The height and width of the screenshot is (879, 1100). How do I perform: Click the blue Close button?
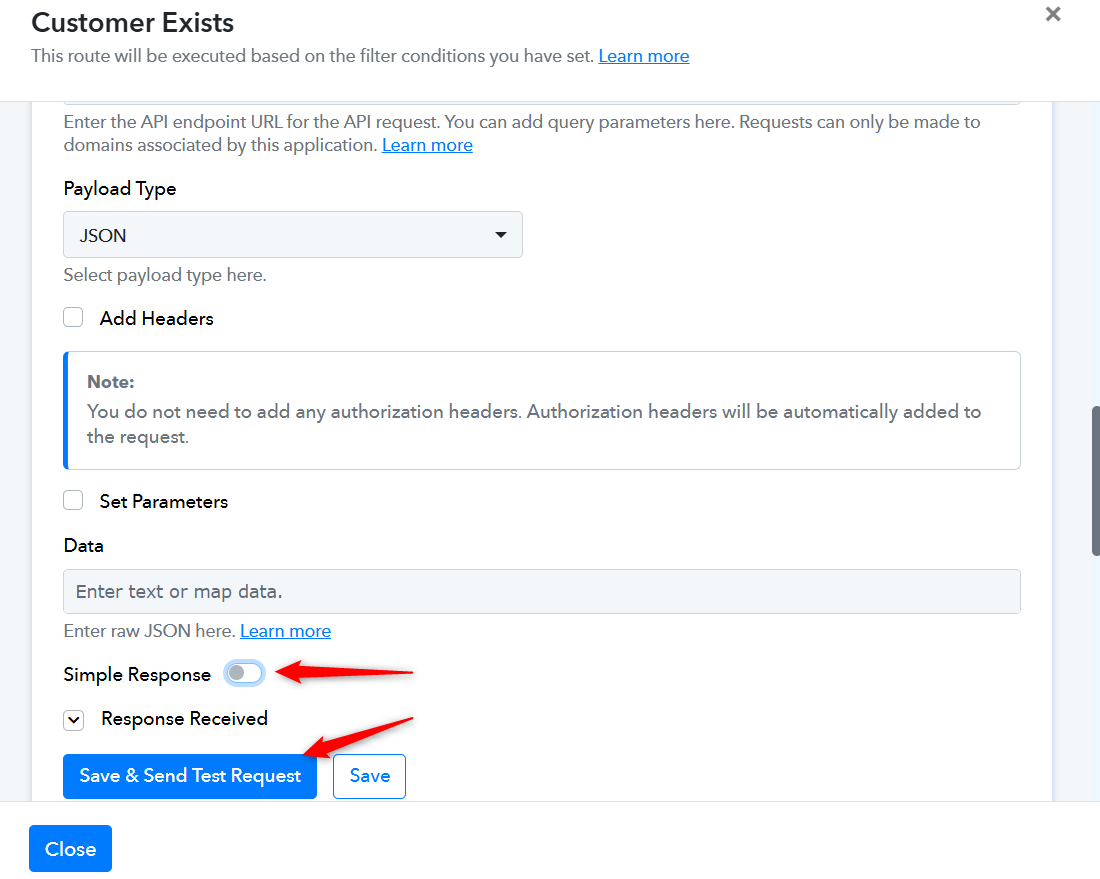(70, 849)
